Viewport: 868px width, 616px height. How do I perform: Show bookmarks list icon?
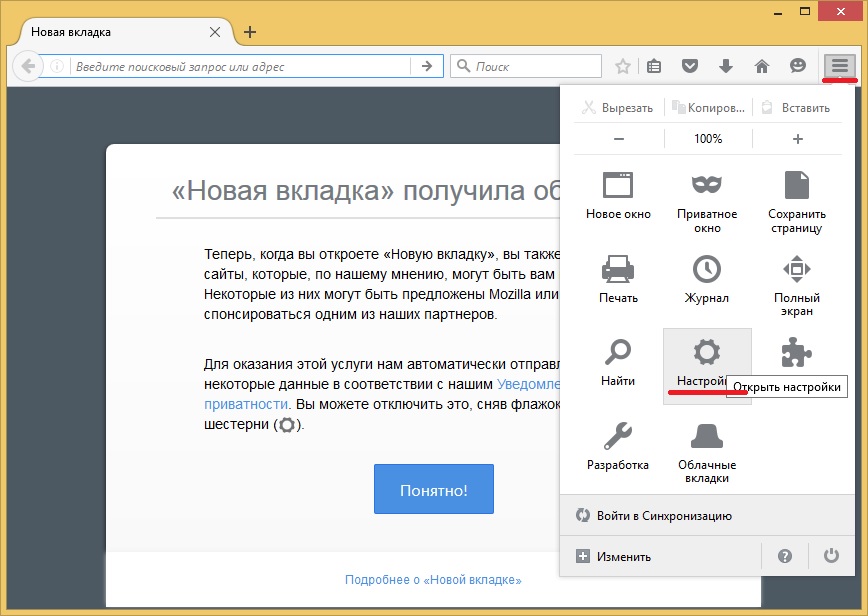654,66
